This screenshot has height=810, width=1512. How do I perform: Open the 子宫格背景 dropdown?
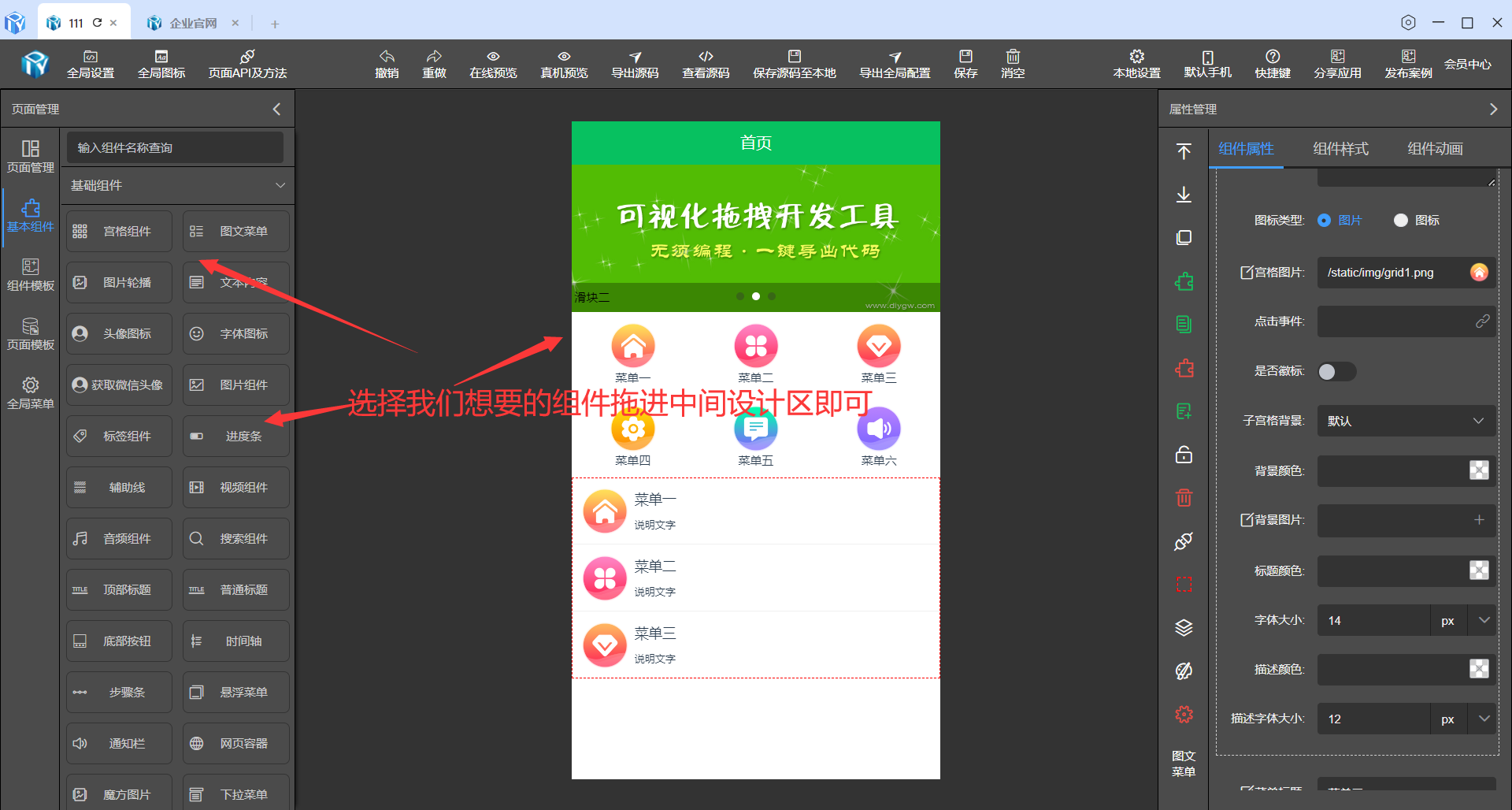click(x=1406, y=421)
